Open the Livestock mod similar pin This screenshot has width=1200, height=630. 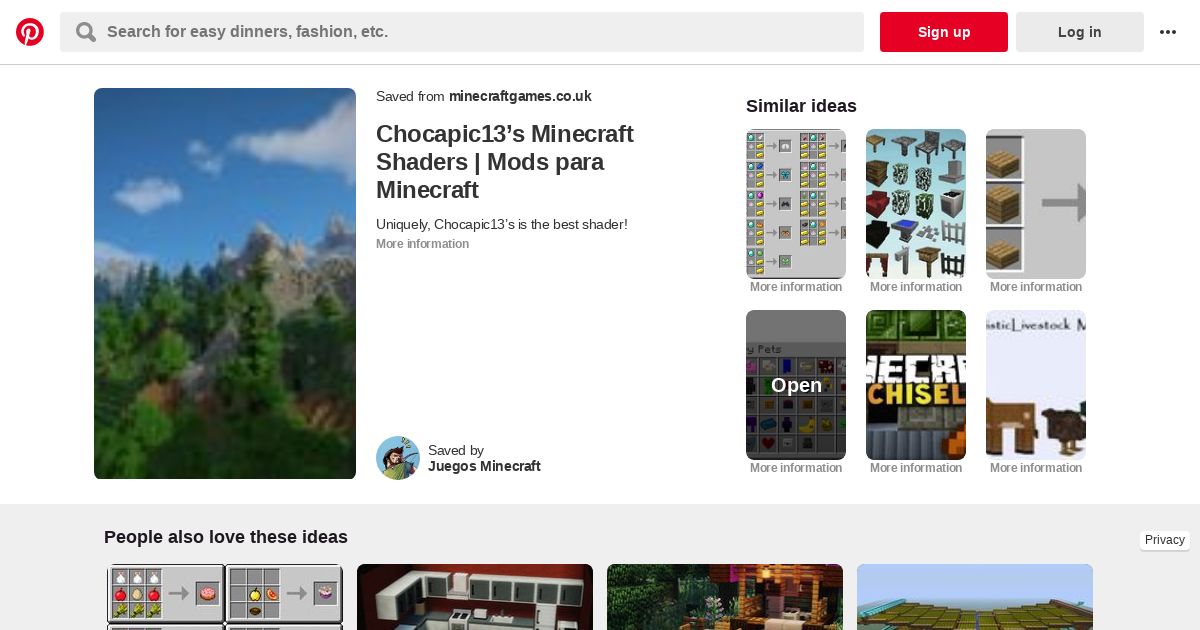(1036, 385)
